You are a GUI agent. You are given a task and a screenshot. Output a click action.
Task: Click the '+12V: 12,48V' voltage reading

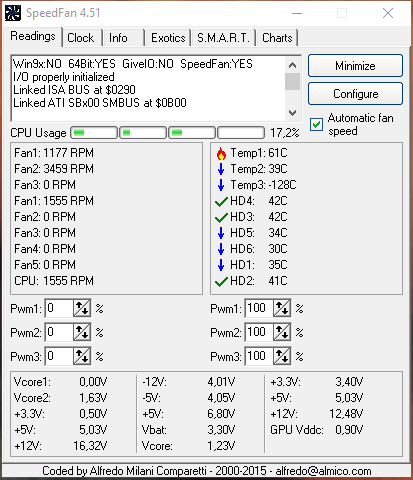317,414
